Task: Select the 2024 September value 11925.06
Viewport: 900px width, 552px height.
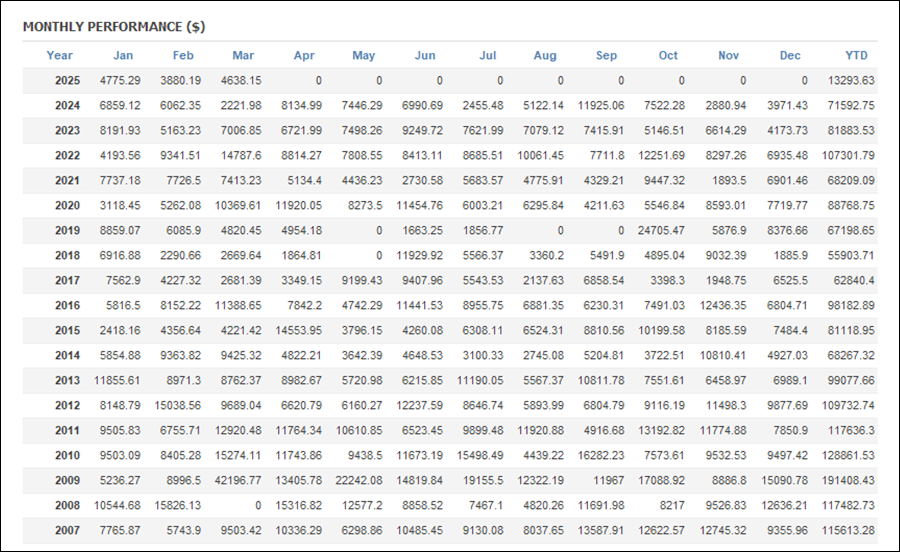Action: 600,106
